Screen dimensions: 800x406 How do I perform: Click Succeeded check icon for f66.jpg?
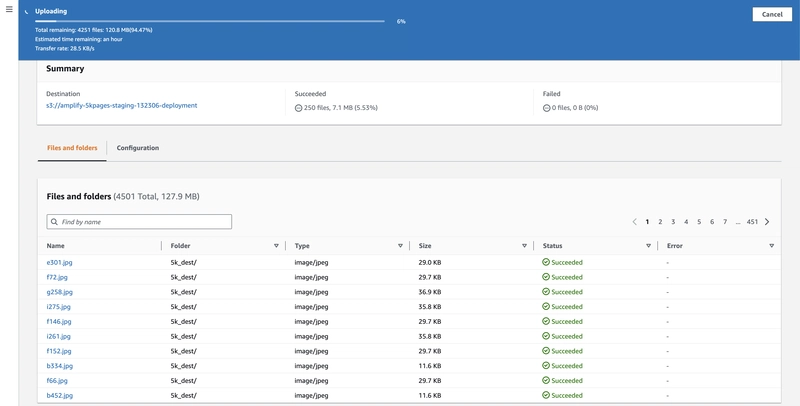tap(546, 380)
